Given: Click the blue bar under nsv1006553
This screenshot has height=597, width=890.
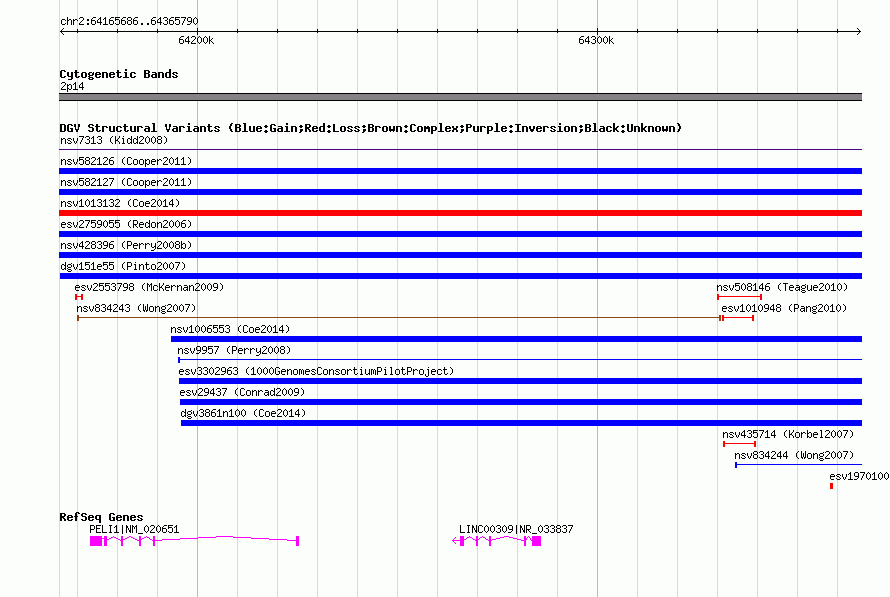Looking at the screenshot, I should coord(517,339).
